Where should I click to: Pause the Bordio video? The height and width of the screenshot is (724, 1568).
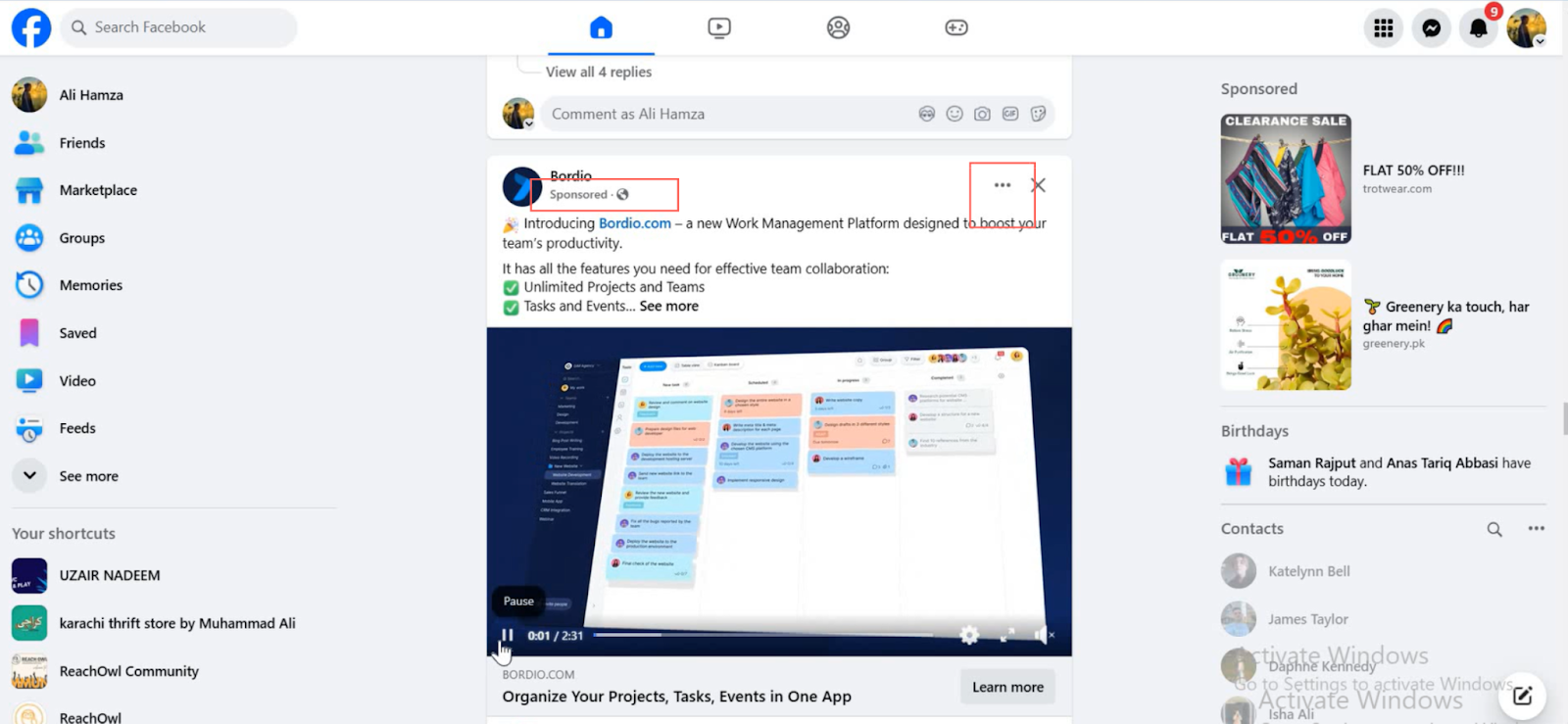(x=507, y=635)
